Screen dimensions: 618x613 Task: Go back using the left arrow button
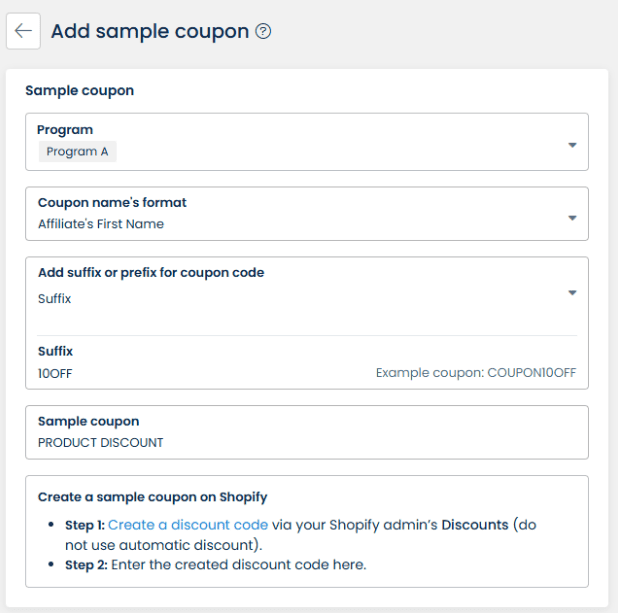click(23, 31)
